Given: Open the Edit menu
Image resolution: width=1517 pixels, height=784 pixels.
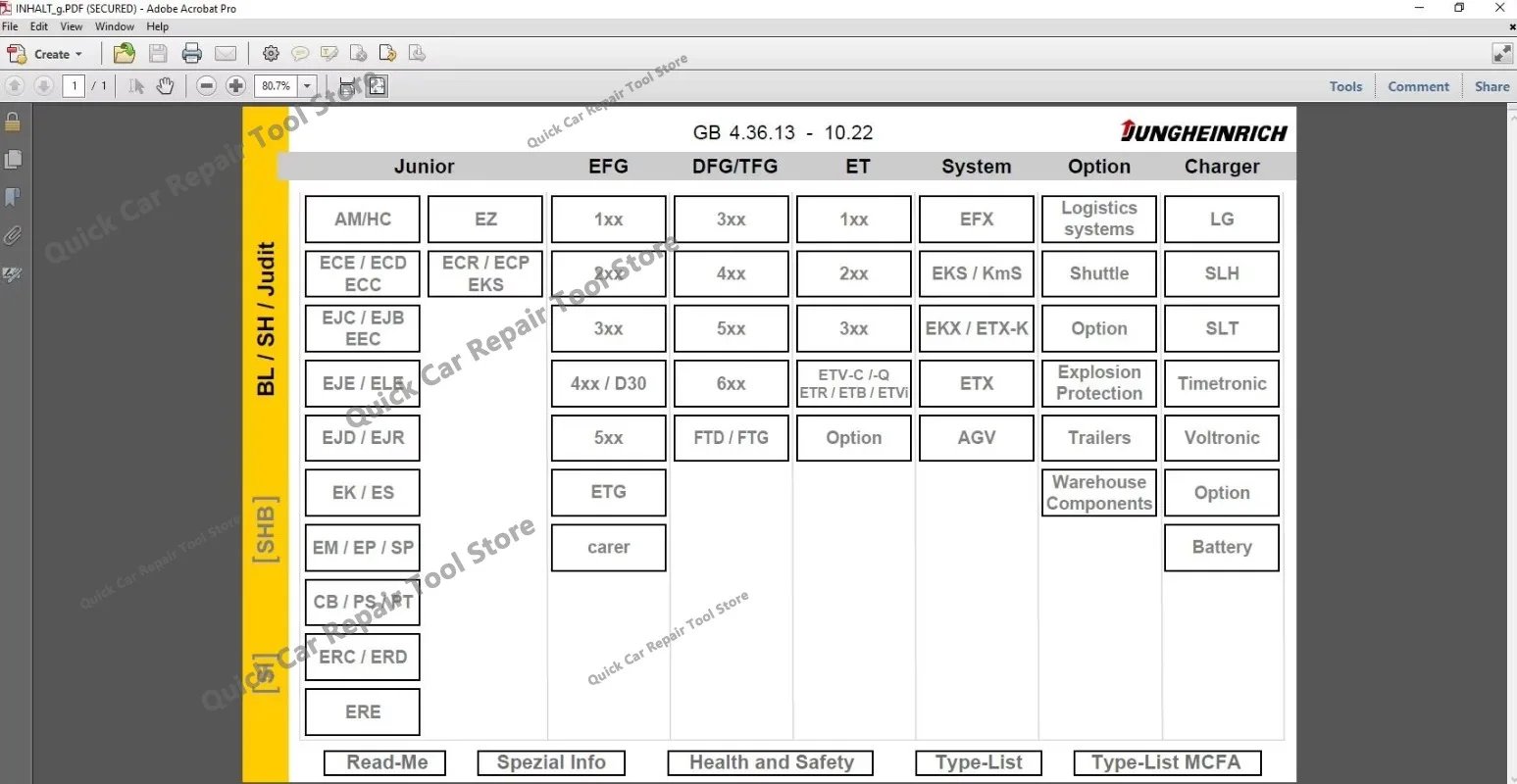Looking at the screenshot, I should pyautogui.click(x=39, y=26).
